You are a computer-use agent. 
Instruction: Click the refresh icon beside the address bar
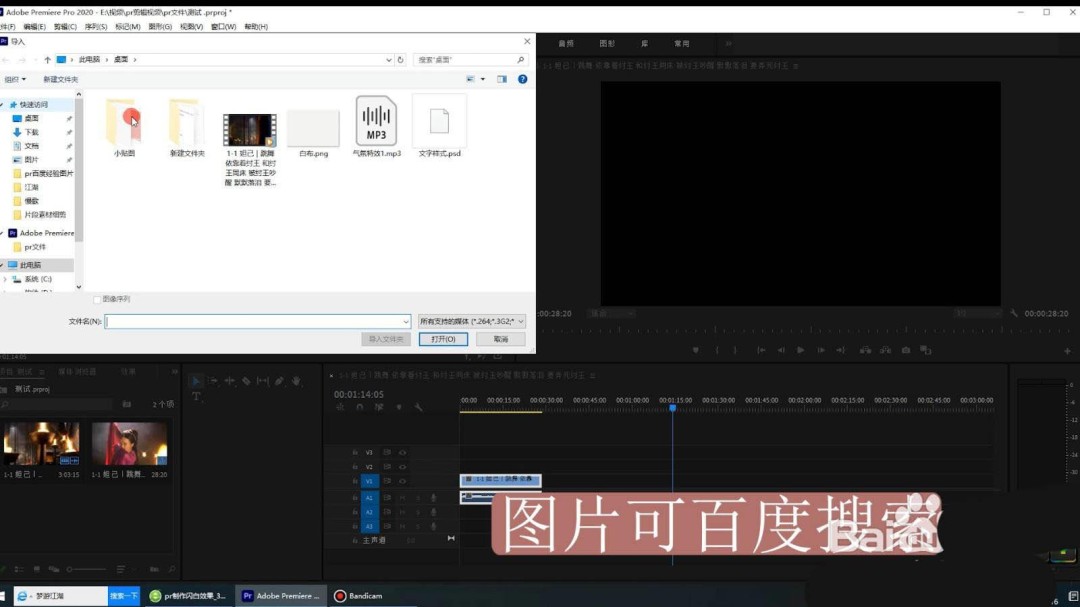tap(400, 60)
